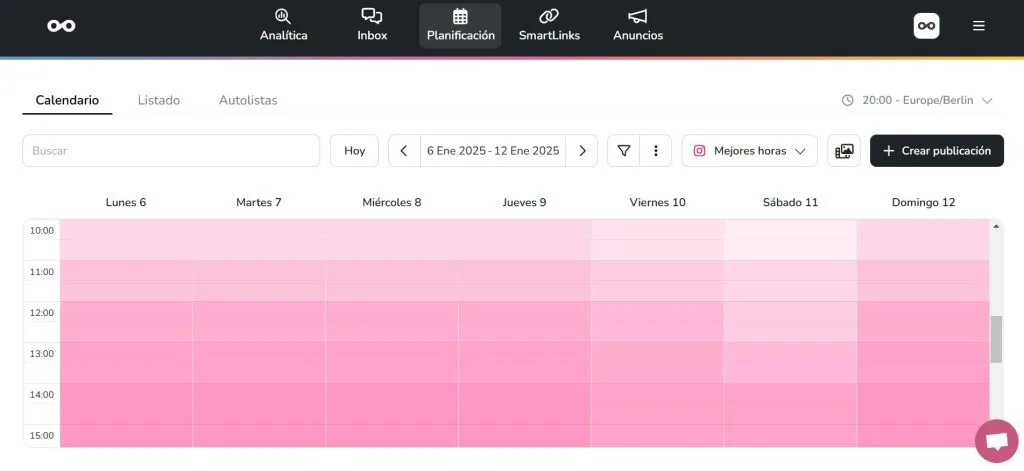The width and height of the screenshot is (1024, 471).
Task: Expand the Mejores horas dropdown
Action: [750, 150]
